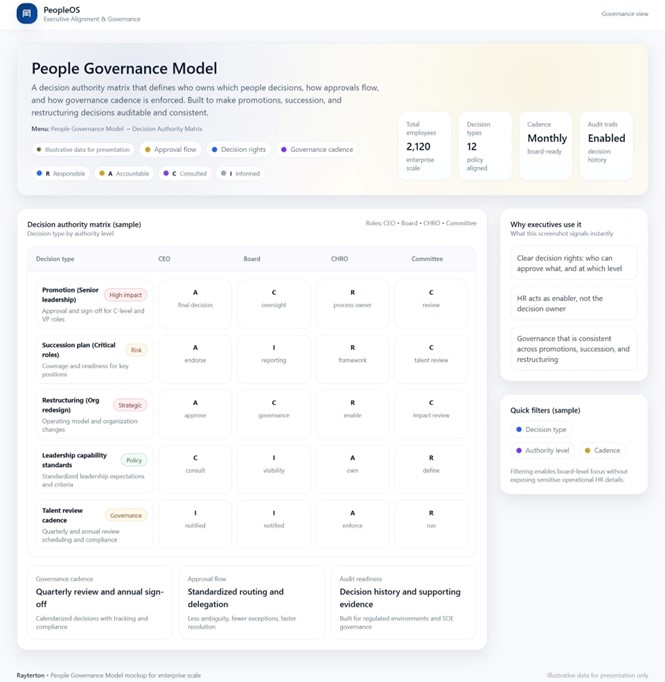Image resolution: width=665 pixels, height=682 pixels.
Task: Click the Illustrative data for presentation chip
Action: [83, 150]
